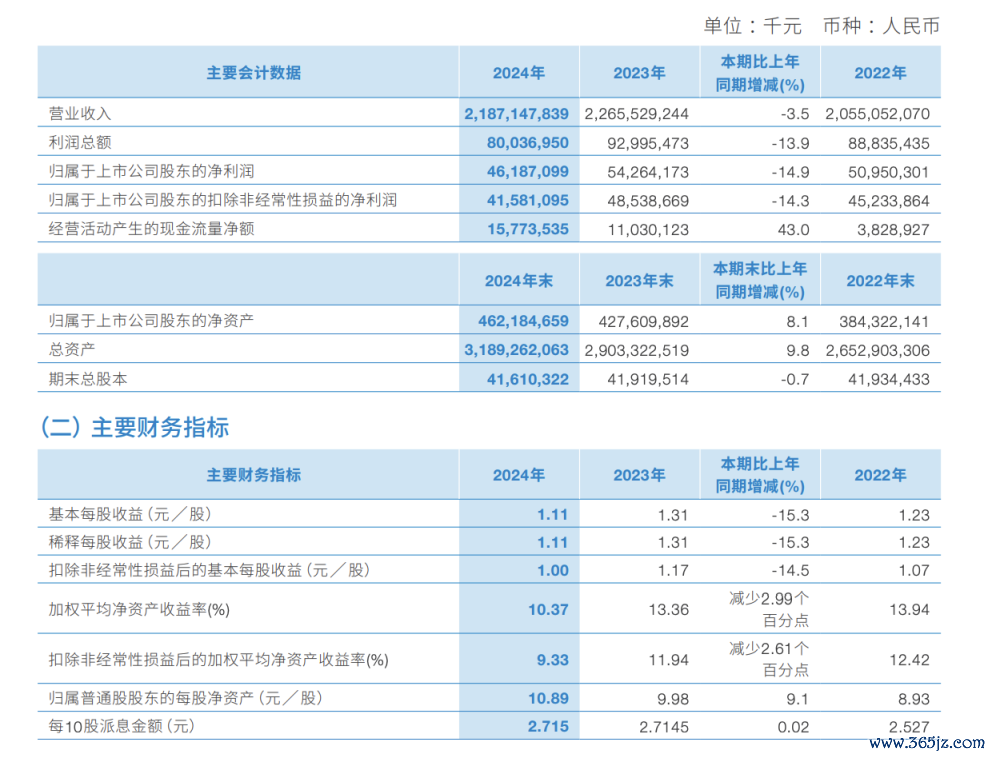992x758 pixels.
Task: Click 2022 total assets 2,652,903,306
Action: [x=877, y=350]
